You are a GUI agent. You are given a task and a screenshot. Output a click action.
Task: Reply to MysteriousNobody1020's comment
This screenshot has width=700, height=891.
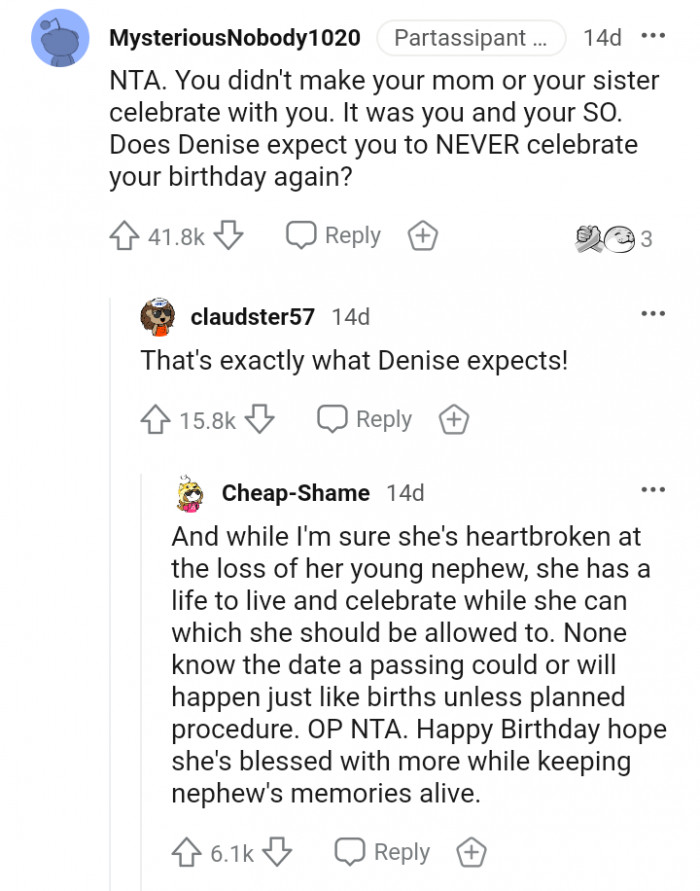click(332, 235)
